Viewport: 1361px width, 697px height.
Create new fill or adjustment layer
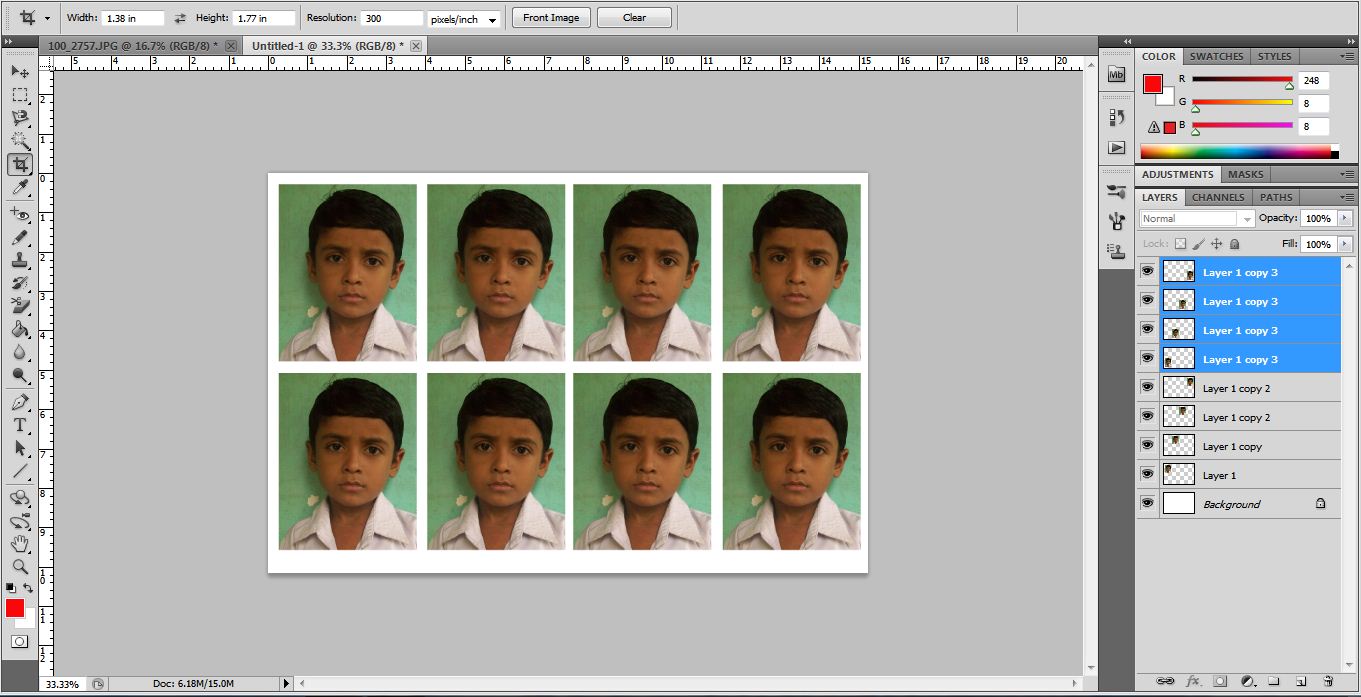(x=1247, y=681)
